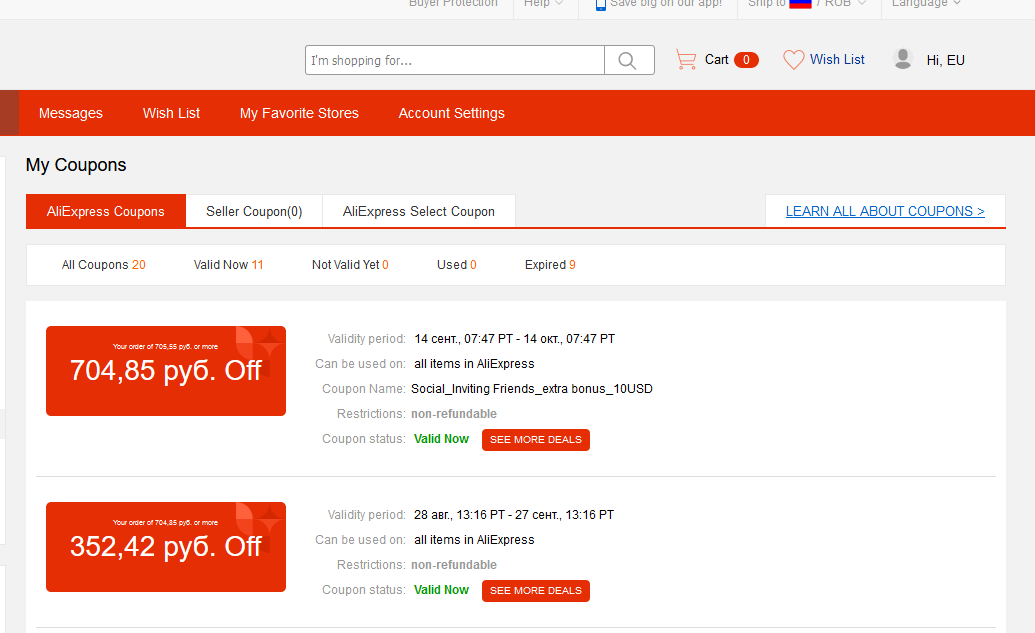Click the magnifying glass search icon
Image resolution: width=1035 pixels, height=633 pixels.
(x=628, y=61)
